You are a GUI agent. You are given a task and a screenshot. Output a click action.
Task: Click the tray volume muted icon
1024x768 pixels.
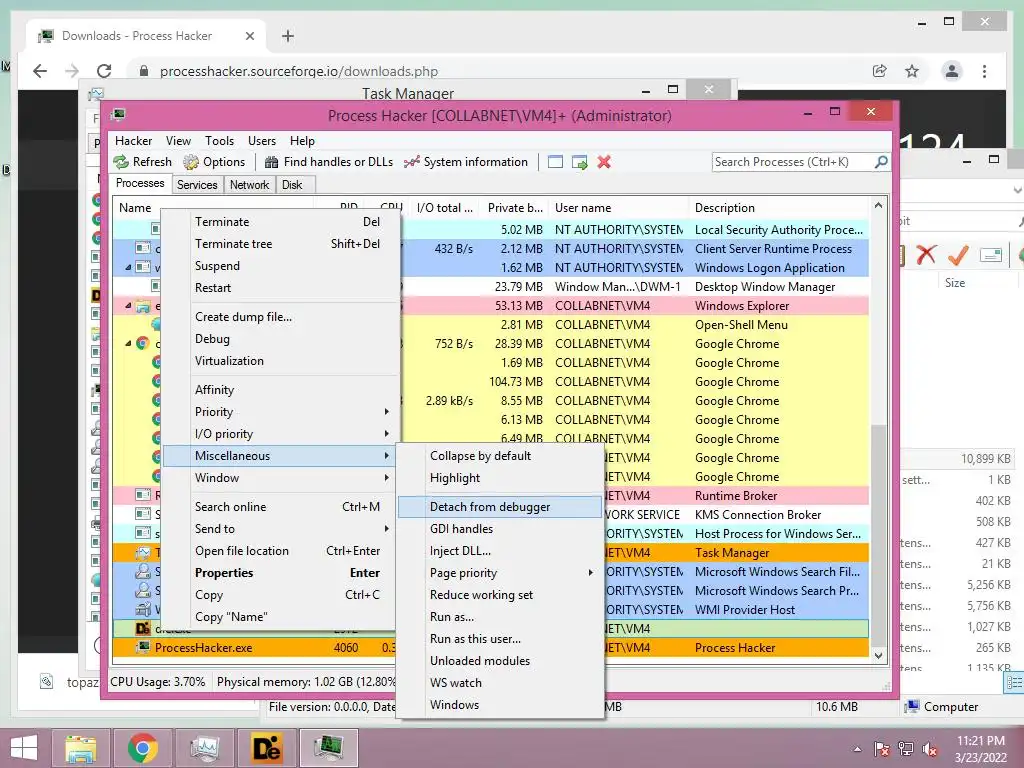pyautogui.click(x=929, y=749)
